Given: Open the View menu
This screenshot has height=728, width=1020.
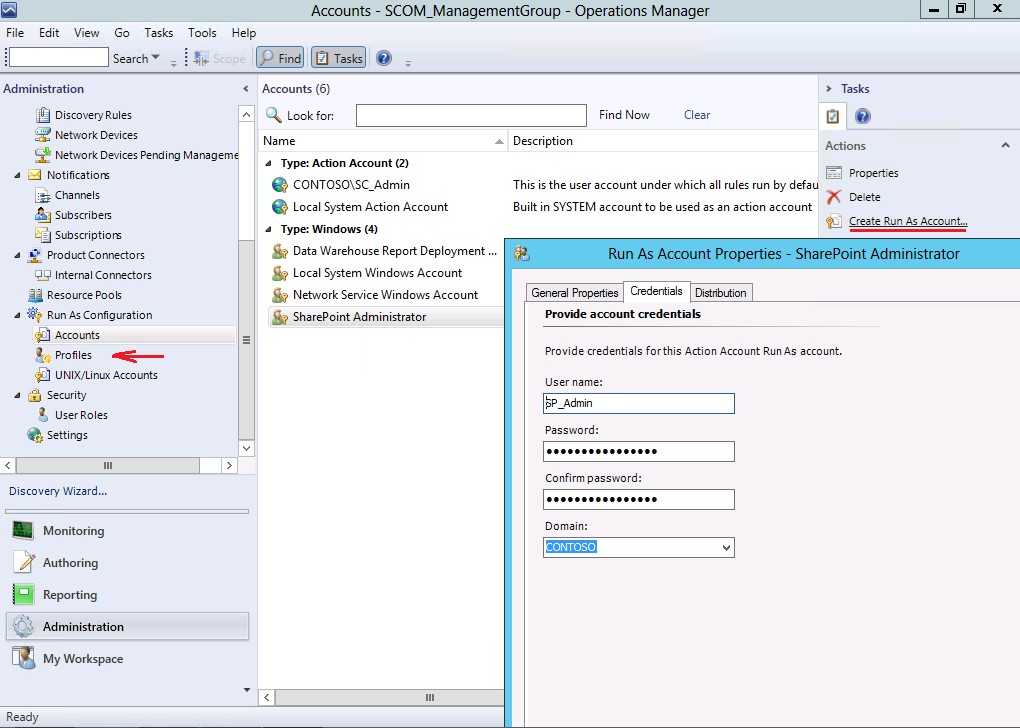Looking at the screenshot, I should click(87, 33).
